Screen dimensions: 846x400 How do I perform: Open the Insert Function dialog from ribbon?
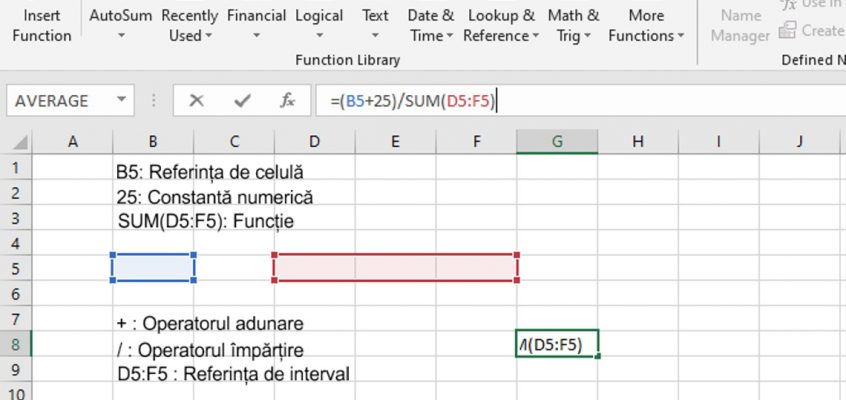click(42, 26)
